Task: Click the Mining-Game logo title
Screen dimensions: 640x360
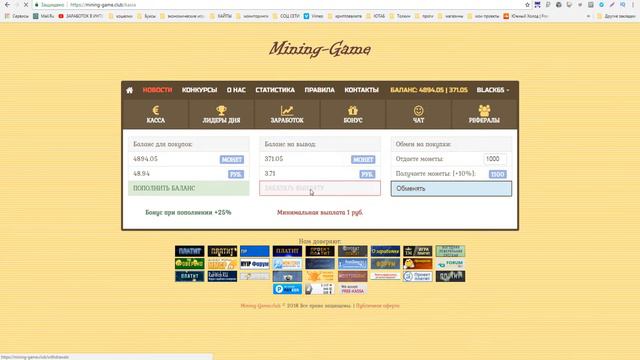Action: [320, 49]
